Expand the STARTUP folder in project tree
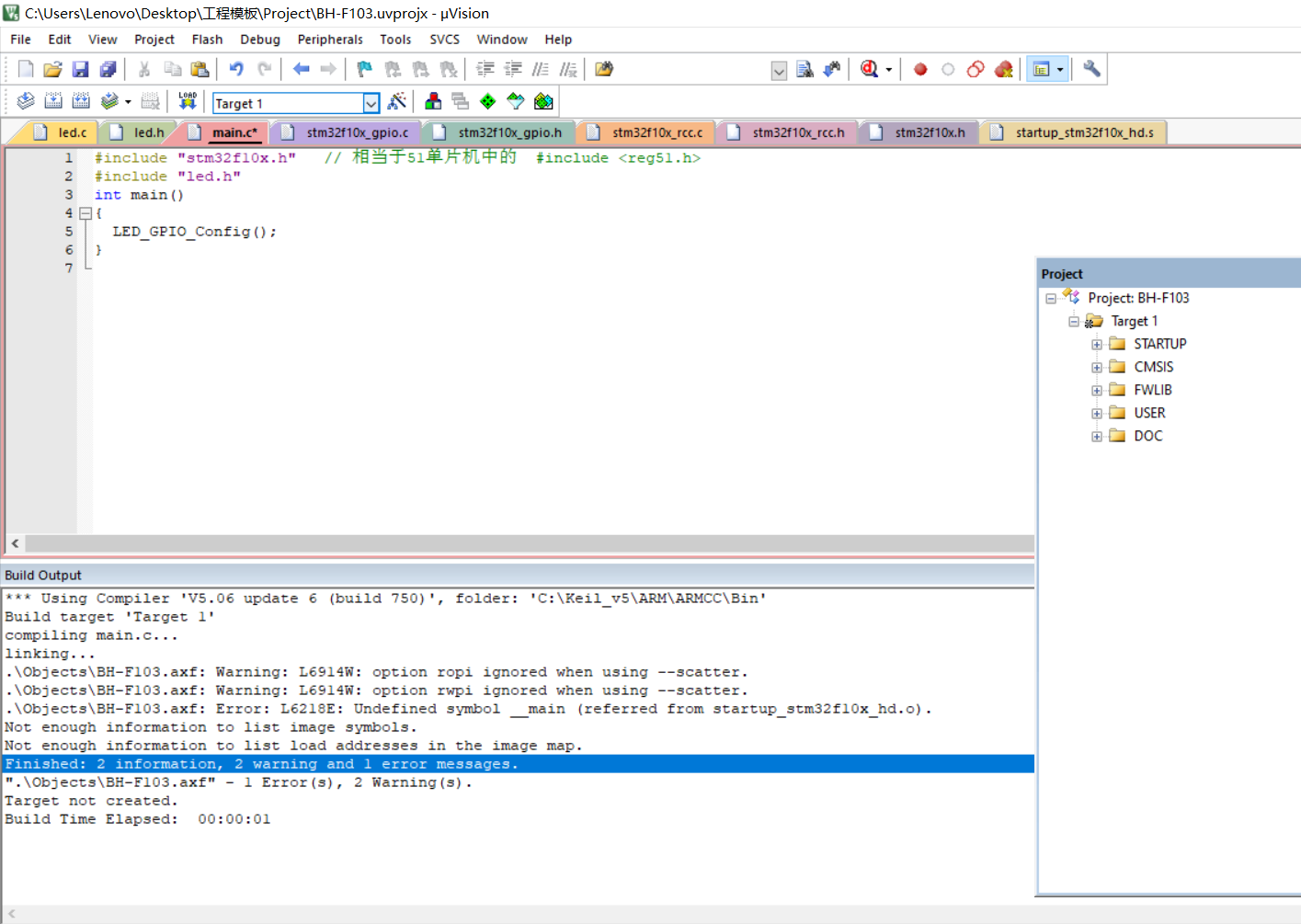This screenshot has width=1301, height=924. point(1096,345)
